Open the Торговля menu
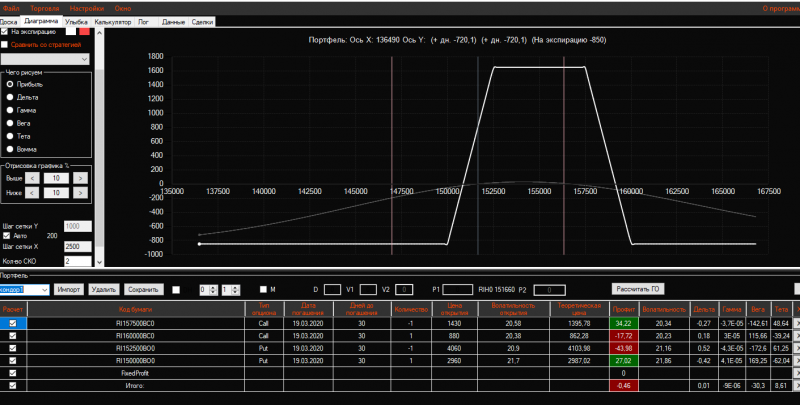 click(x=44, y=8)
